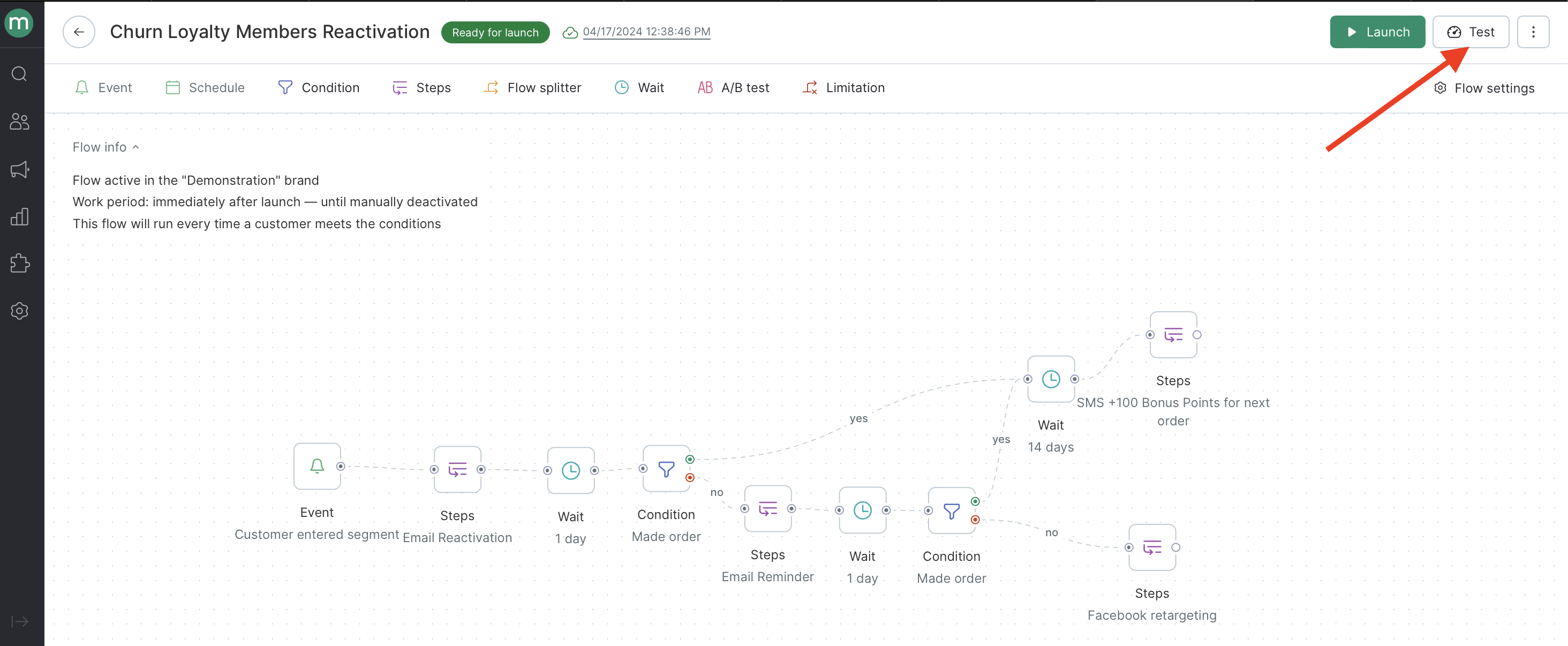1568x646 pixels.
Task: Open Flow settings
Action: click(x=1484, y=88)
